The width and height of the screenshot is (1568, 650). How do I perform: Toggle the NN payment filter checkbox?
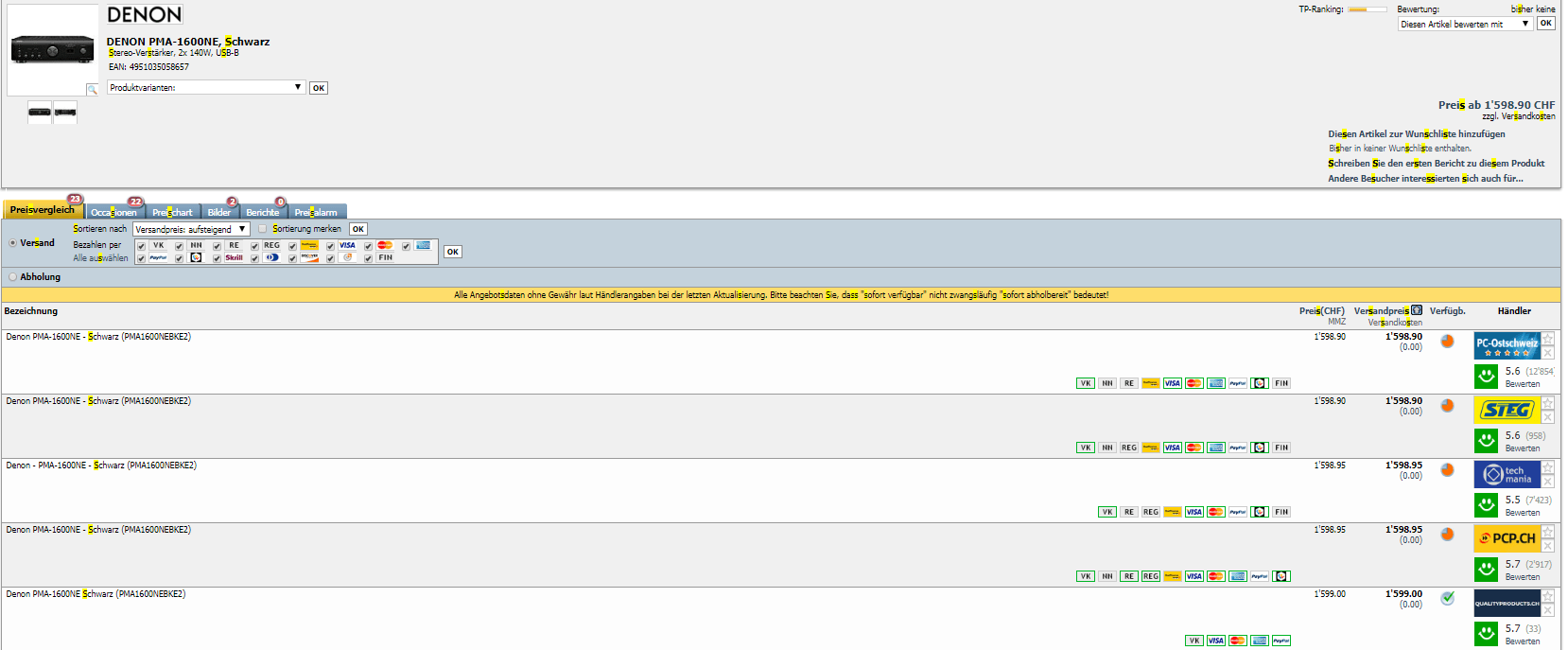179,246
